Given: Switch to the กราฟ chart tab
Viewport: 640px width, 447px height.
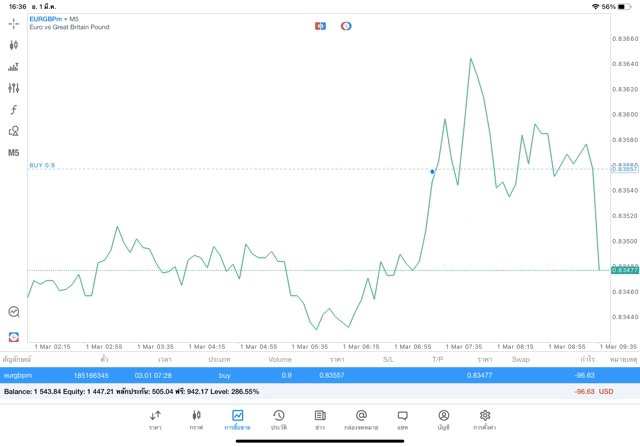Looking at the screenshot, I should pos(196,420).
